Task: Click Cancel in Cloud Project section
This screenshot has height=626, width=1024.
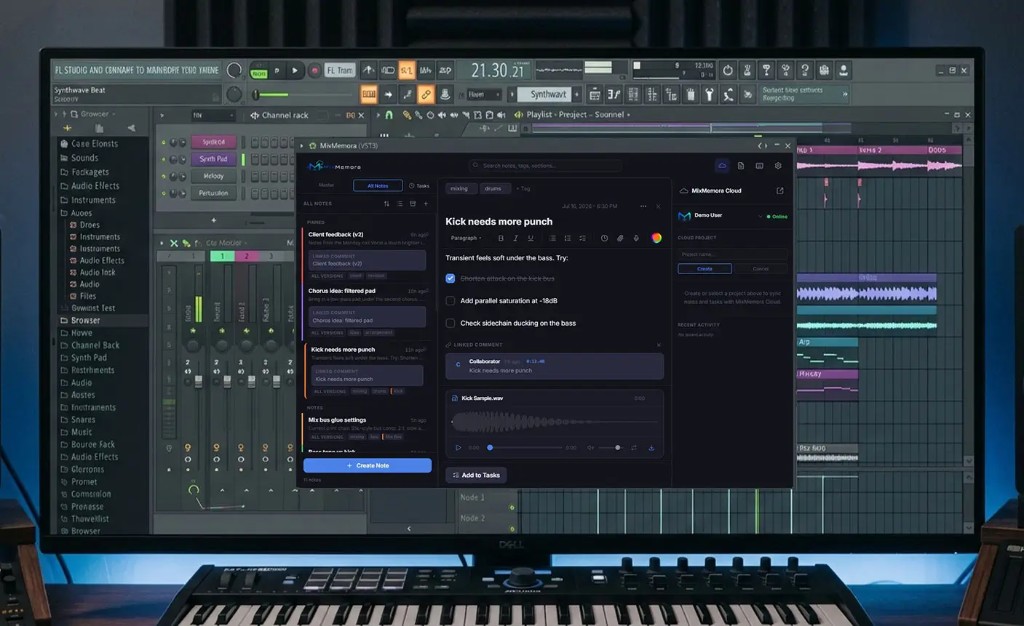Action: [760, 269]
